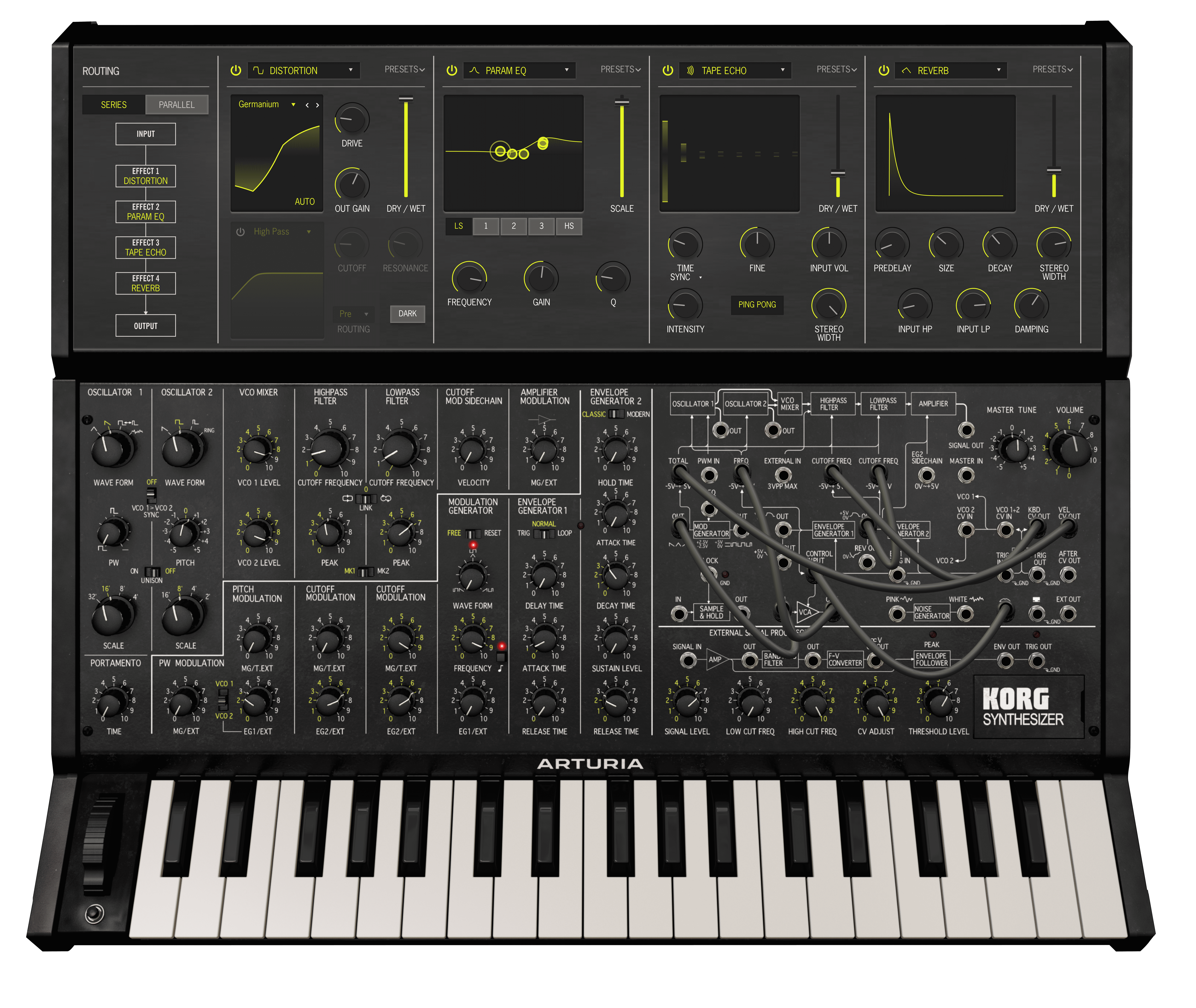Click the EFFECT 1 DISTORTION routing box

[x=146, y=176]
